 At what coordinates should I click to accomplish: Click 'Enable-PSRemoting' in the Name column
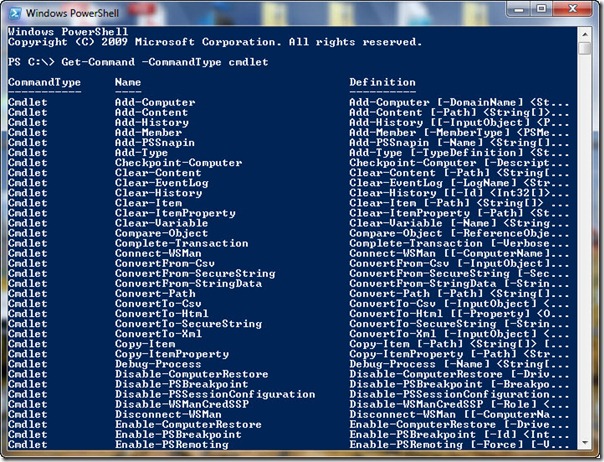[x=171, y=444]
